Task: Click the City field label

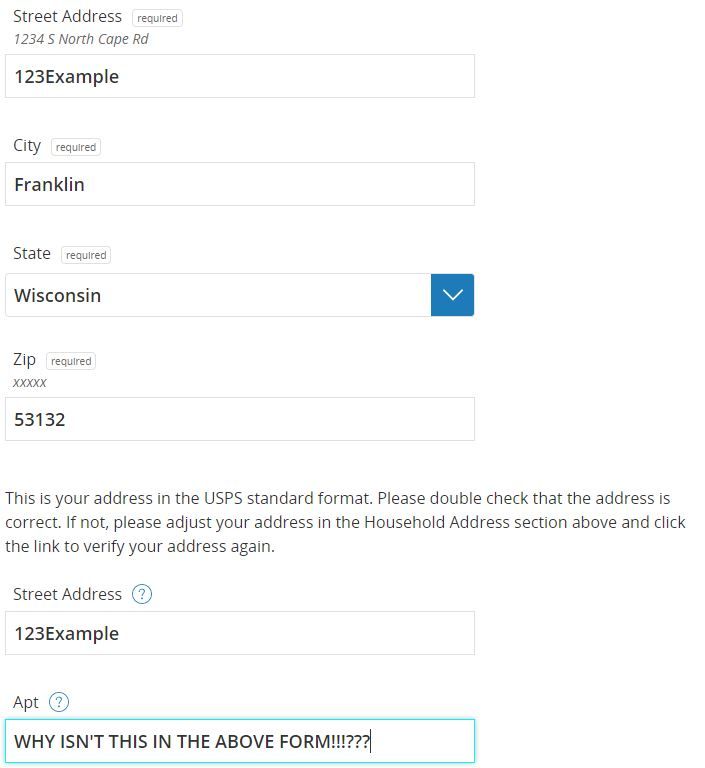Action: pos(27,146)
